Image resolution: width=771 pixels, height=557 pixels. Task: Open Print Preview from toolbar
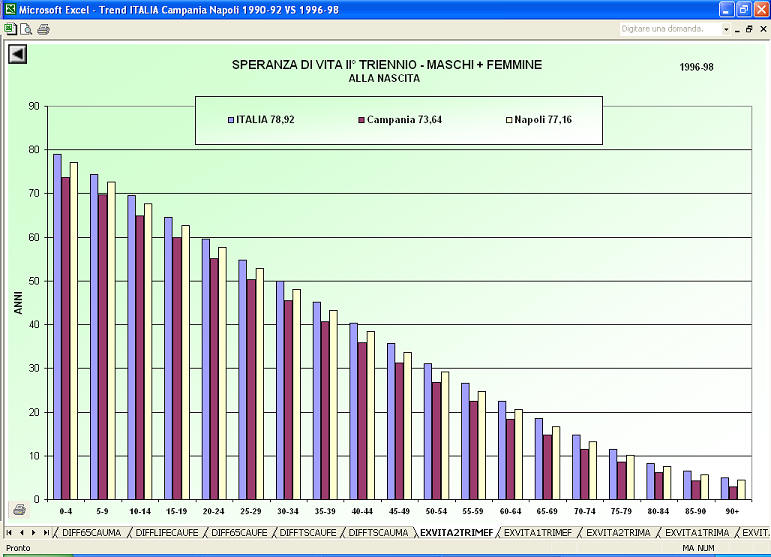(x=26, y=29)
